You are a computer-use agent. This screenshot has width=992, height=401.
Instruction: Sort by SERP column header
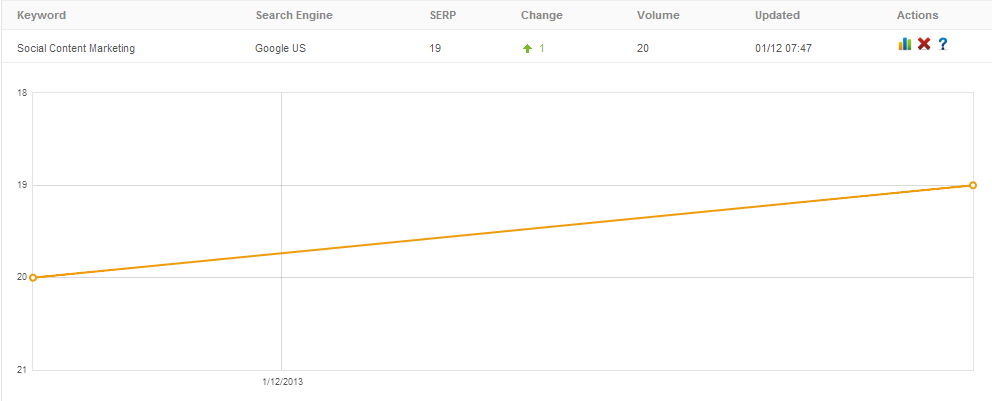[443, 15]
